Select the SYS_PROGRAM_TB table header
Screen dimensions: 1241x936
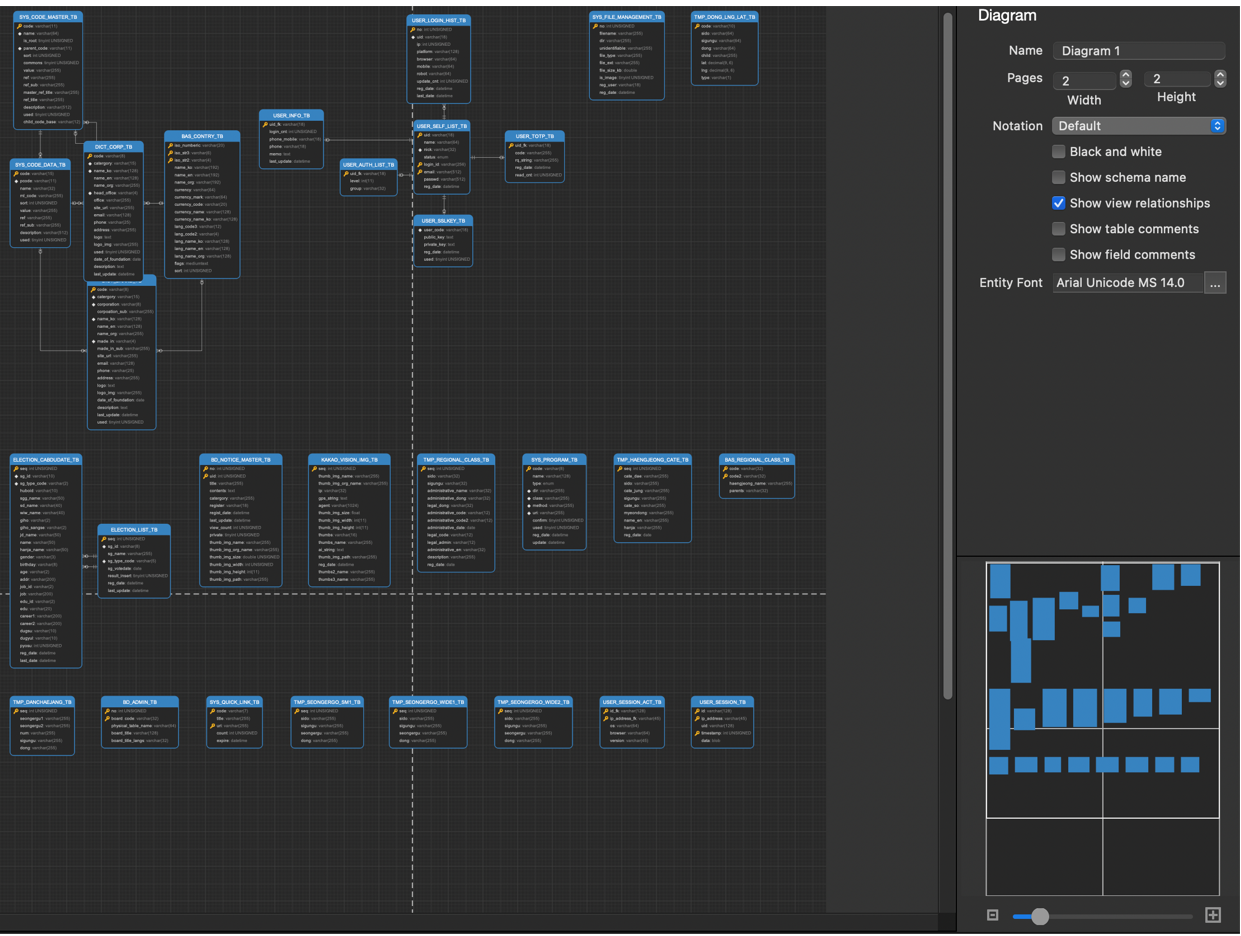tap(553, 460)
